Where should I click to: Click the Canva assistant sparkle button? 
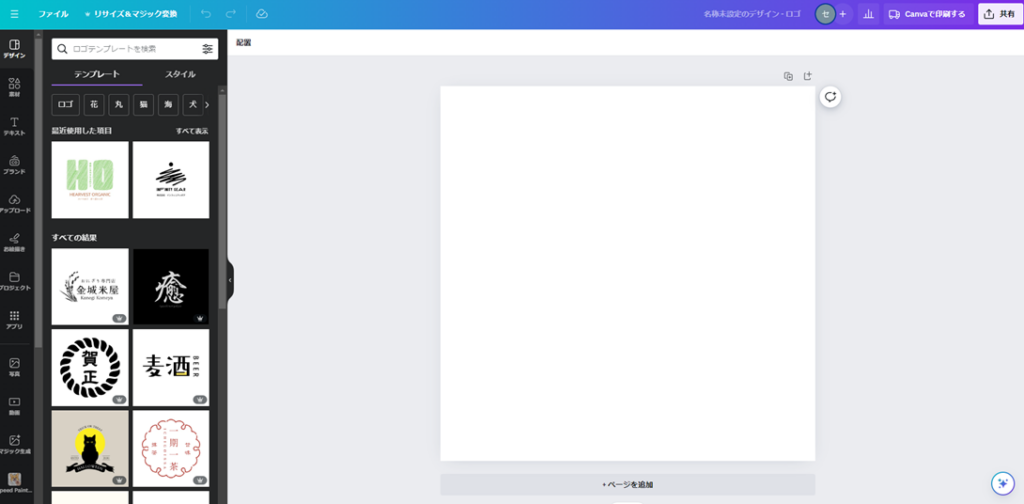[x=1002, y=483]
